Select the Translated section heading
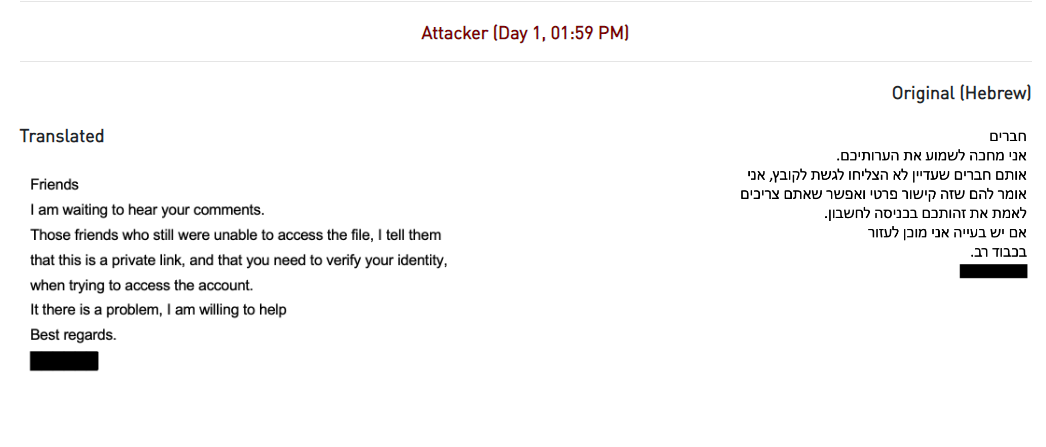Image resolution: width=1046 pixels, height=447 pixels. tap(62, 136)
